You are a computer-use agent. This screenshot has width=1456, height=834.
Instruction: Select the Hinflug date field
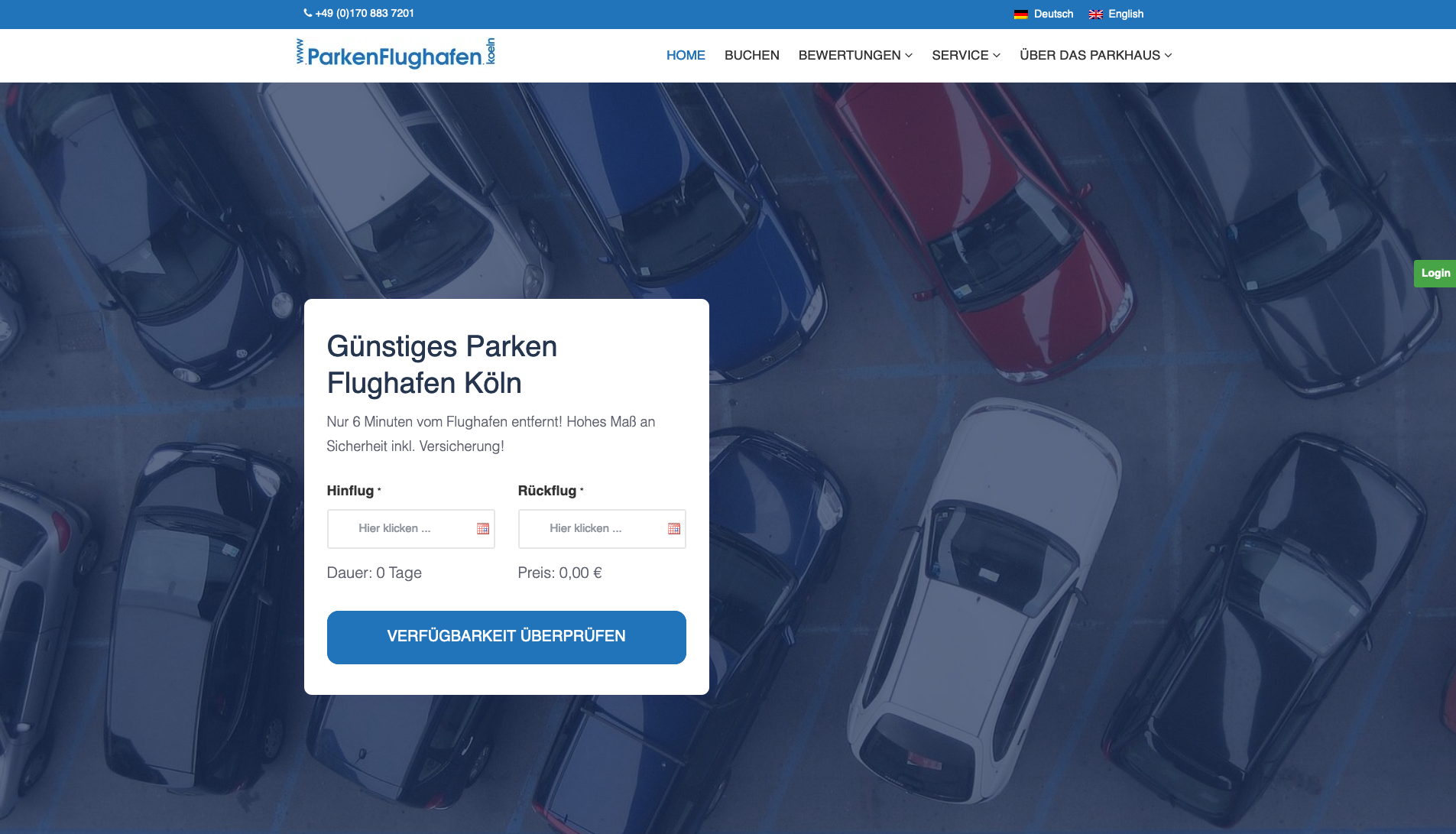point(411,528)
